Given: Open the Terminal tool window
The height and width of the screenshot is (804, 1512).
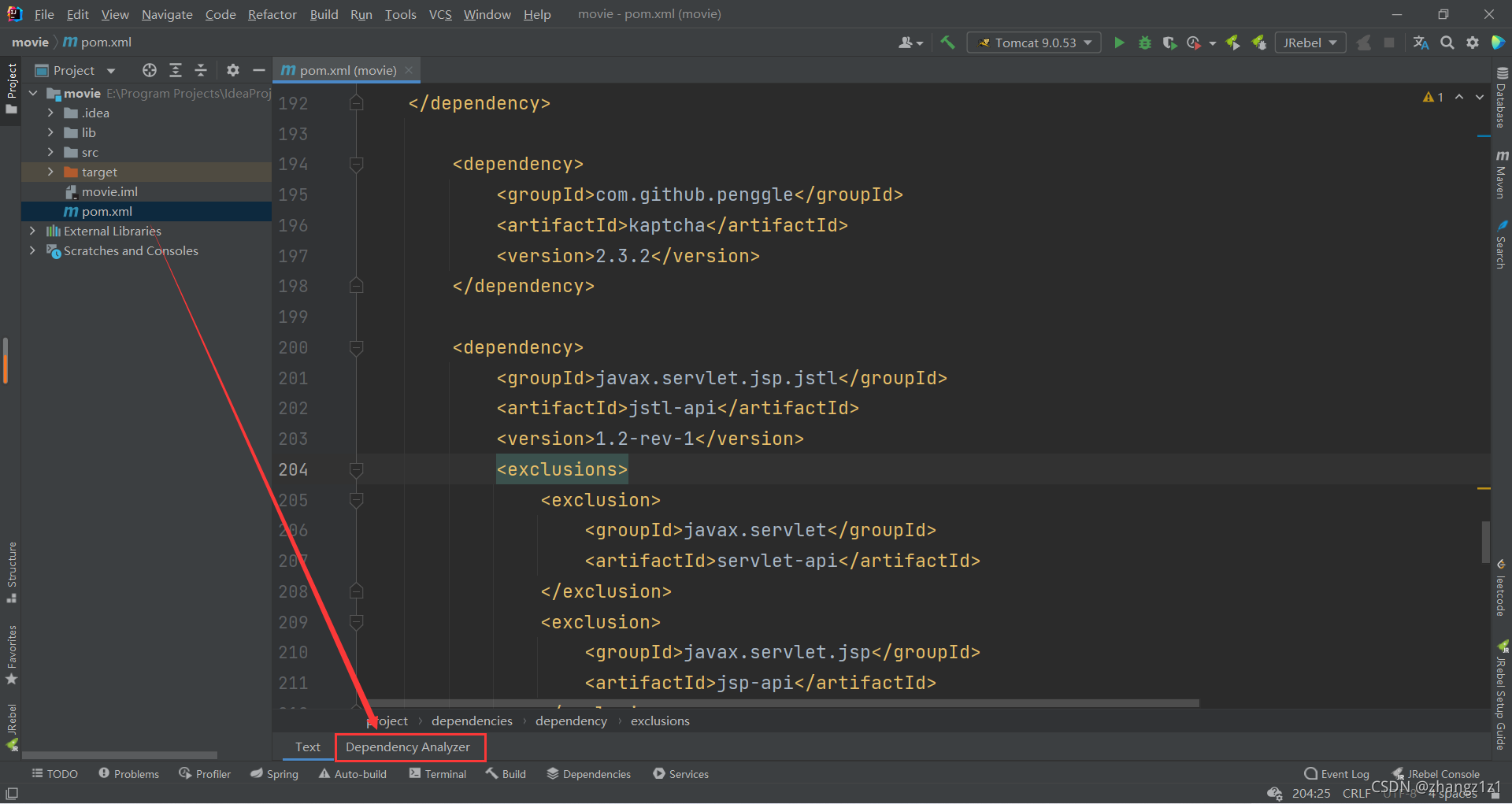Looking at the screenshot, I should click(x=438, y=774).
